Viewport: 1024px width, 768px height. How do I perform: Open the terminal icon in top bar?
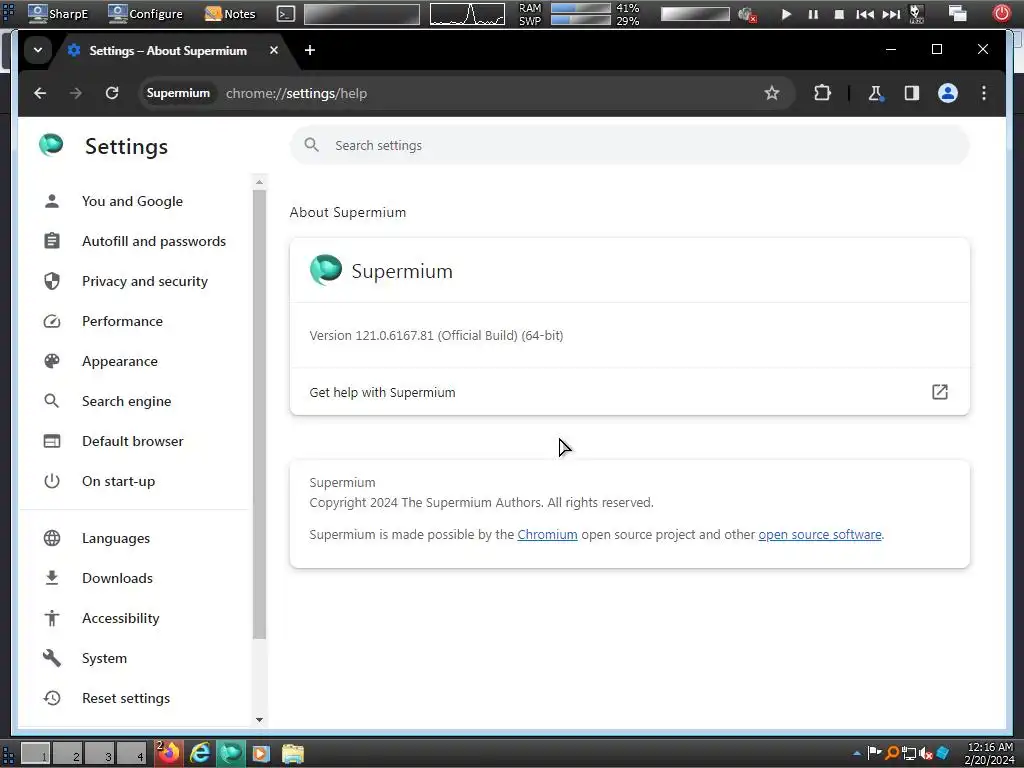tap(285, 14)
